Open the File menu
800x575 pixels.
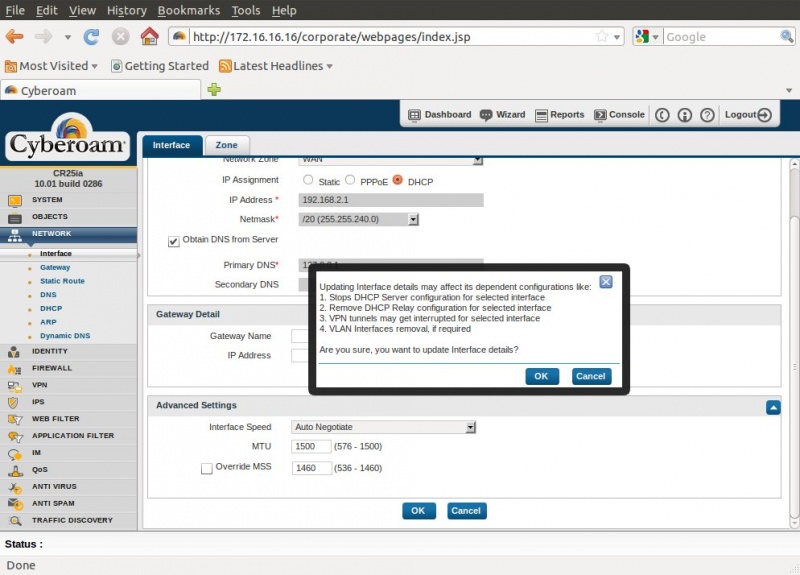(x=15, y=10)
